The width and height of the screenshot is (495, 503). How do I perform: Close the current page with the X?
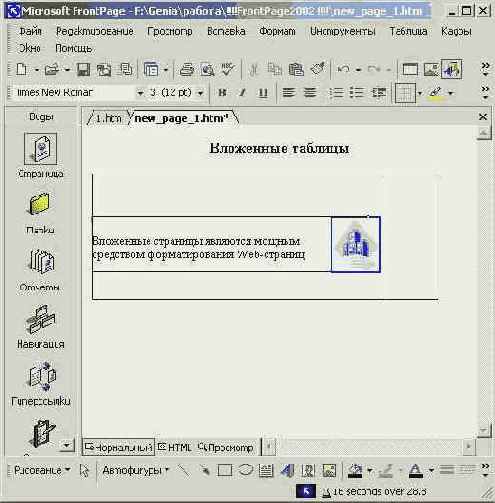(483, 117)
